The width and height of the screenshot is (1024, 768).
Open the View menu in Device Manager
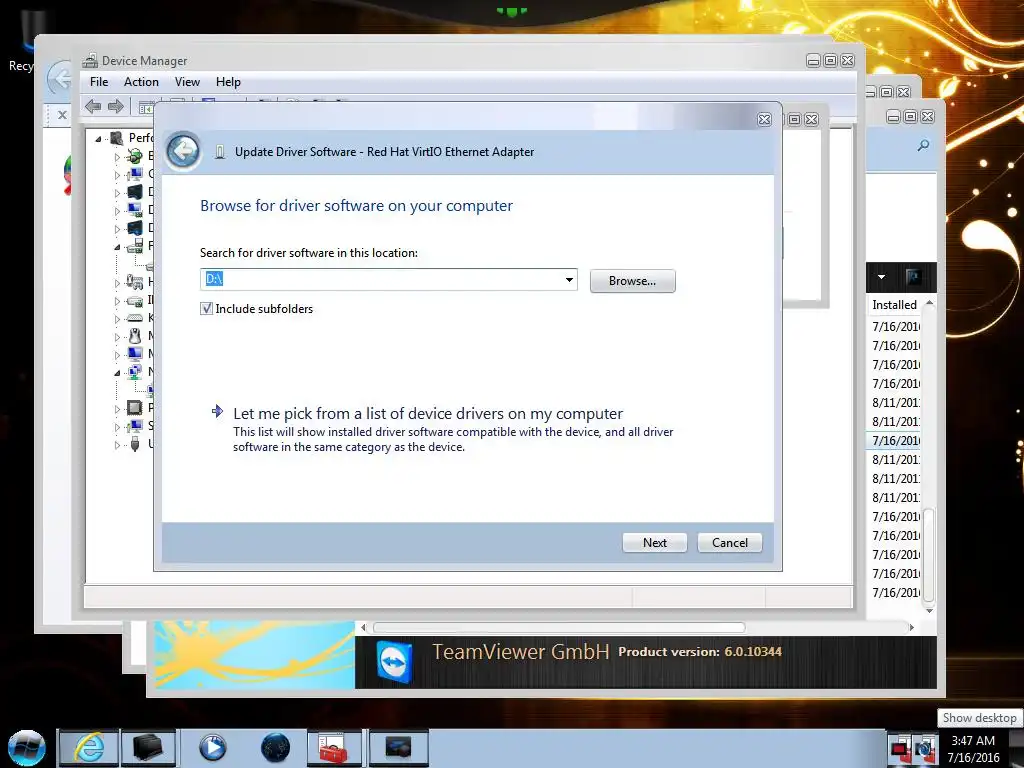(187, 82)
